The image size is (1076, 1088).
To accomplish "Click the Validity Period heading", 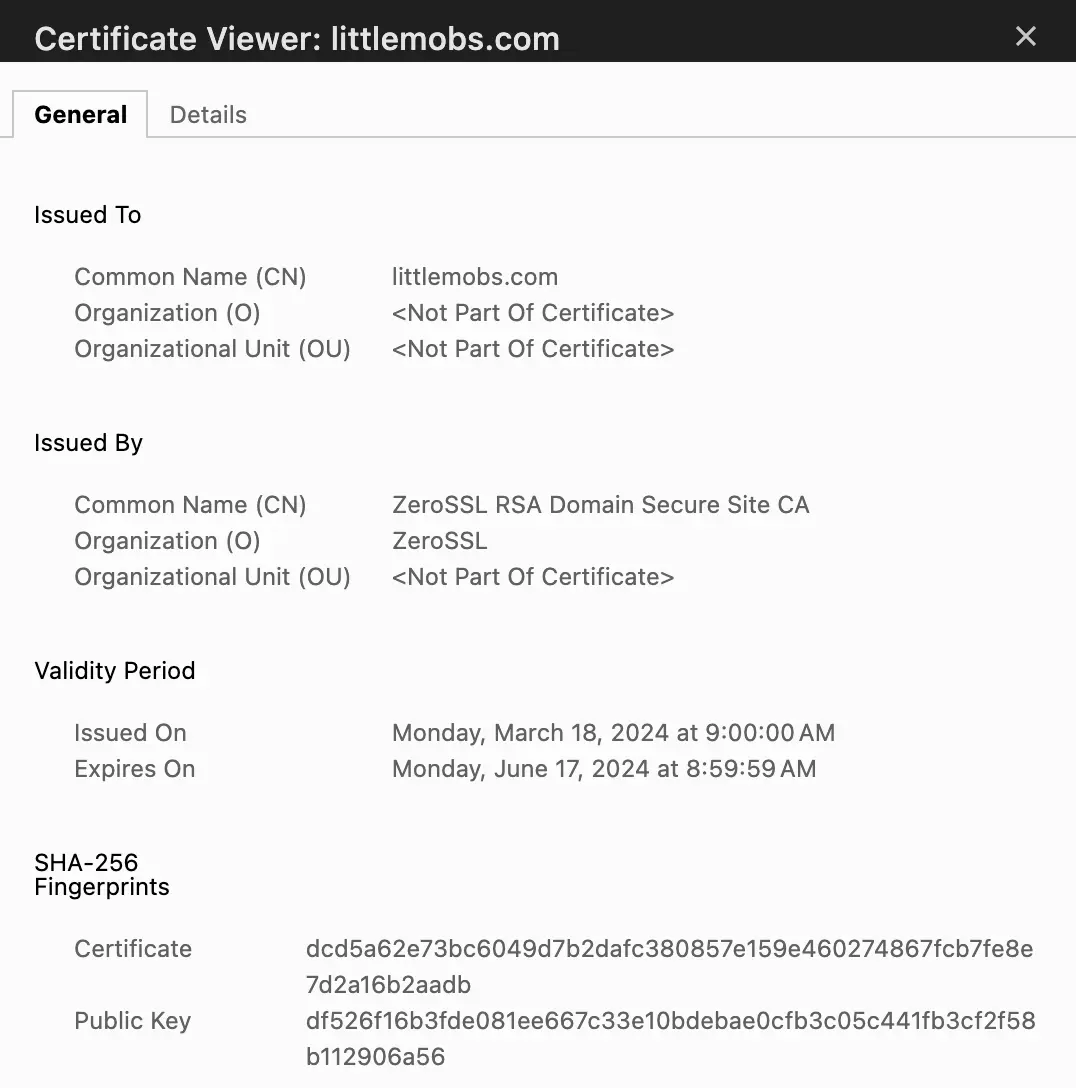I will 115,670.
